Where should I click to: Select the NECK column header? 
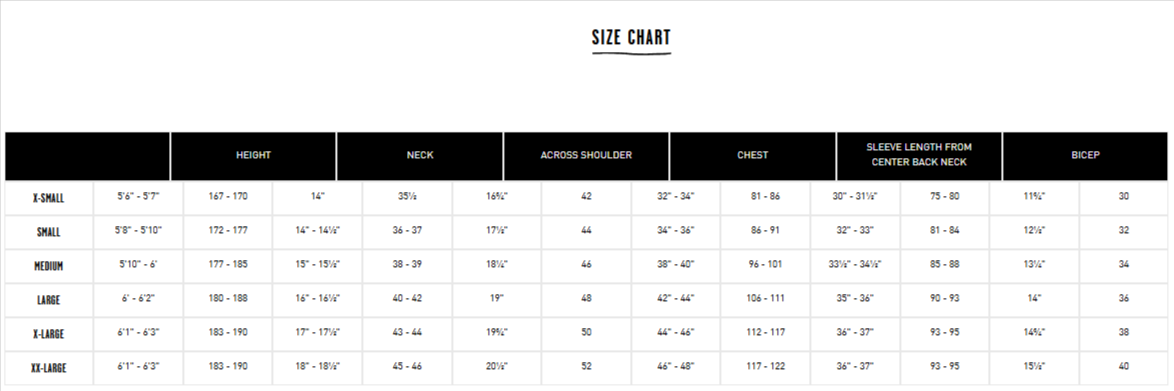coord(420,156)
